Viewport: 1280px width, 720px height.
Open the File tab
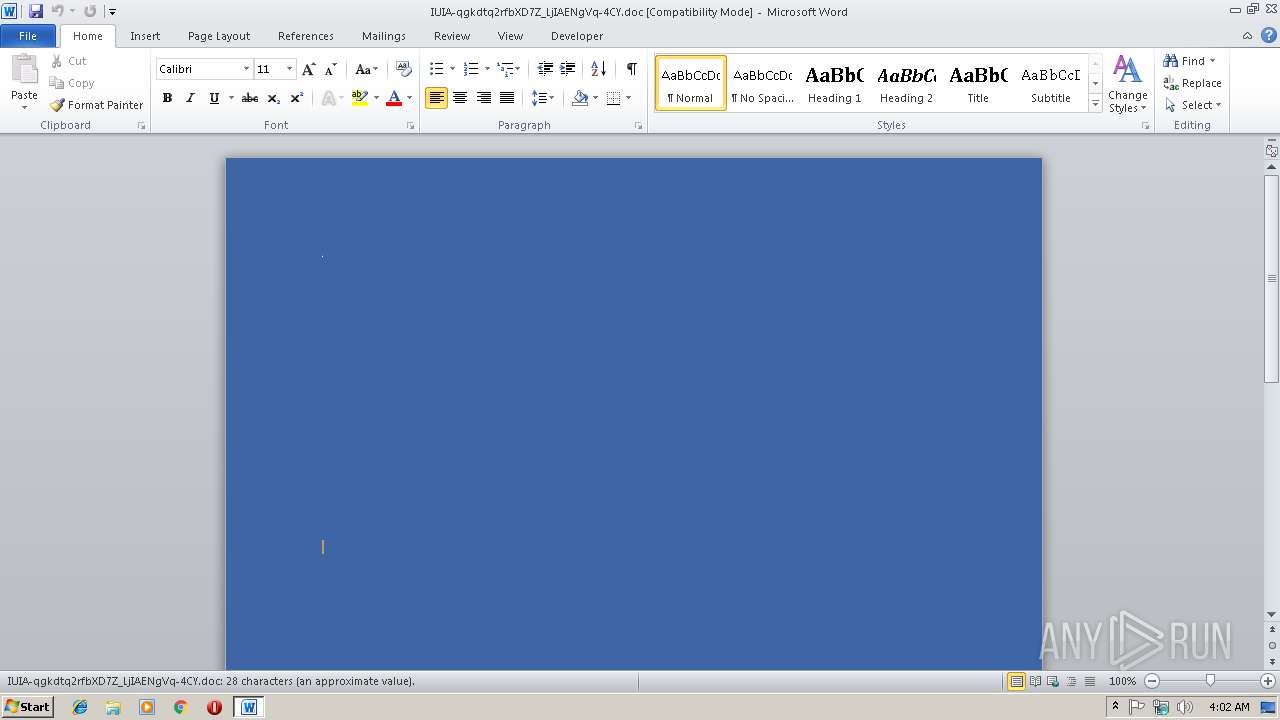click(x=28, y=36)
